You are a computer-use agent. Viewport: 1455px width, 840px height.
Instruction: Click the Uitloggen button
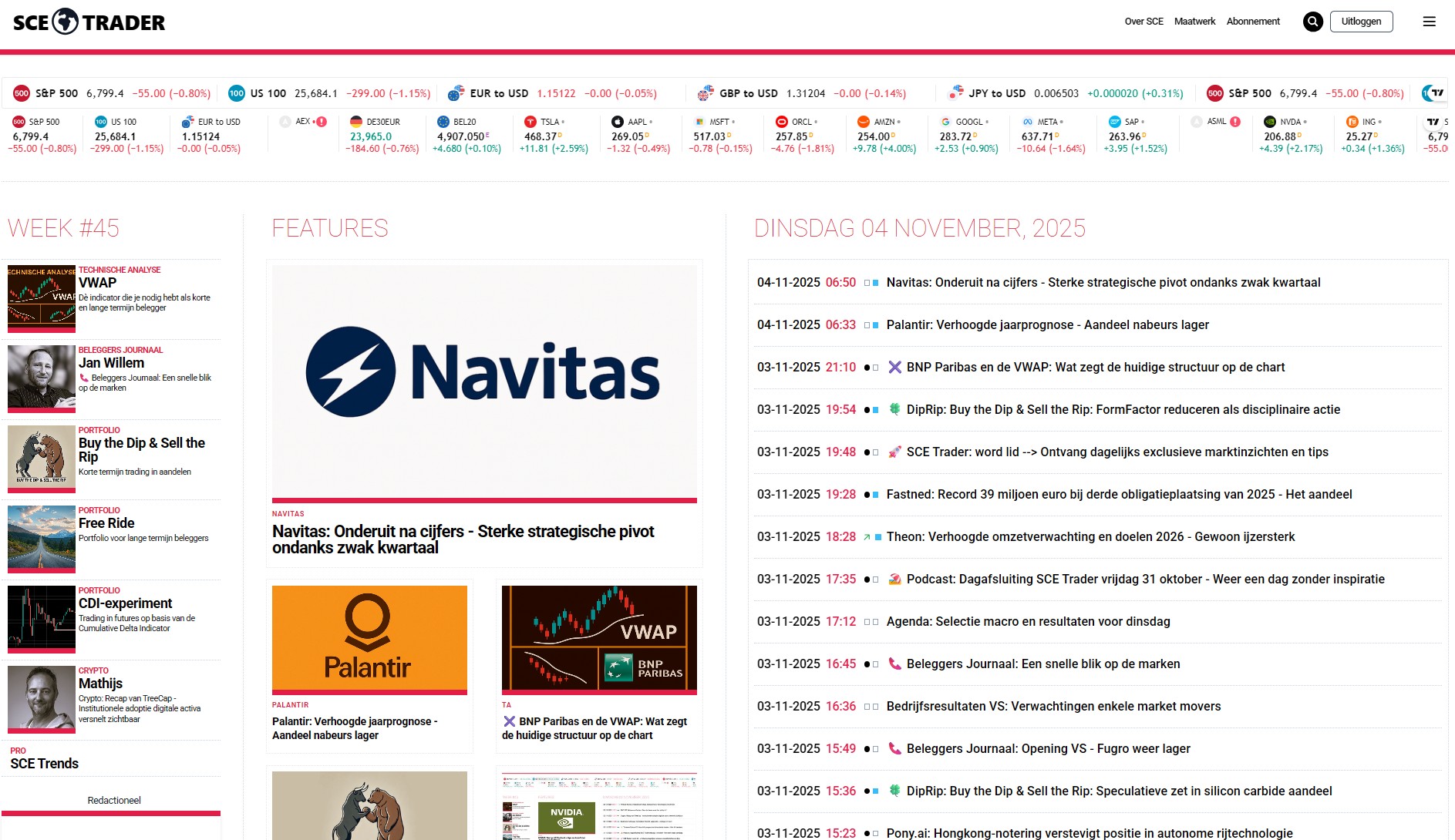click(x=1361, y=22)
